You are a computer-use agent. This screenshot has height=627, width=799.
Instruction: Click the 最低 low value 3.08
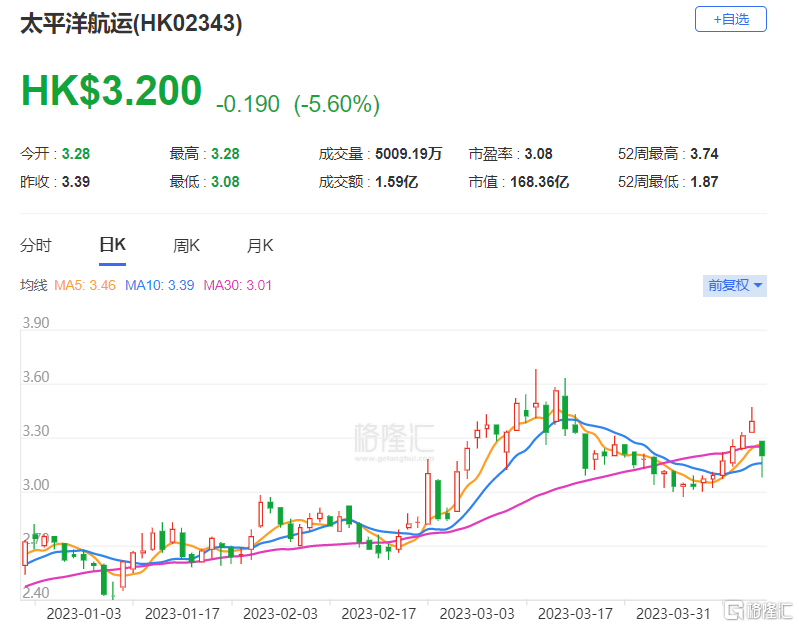tap(225, 182)
